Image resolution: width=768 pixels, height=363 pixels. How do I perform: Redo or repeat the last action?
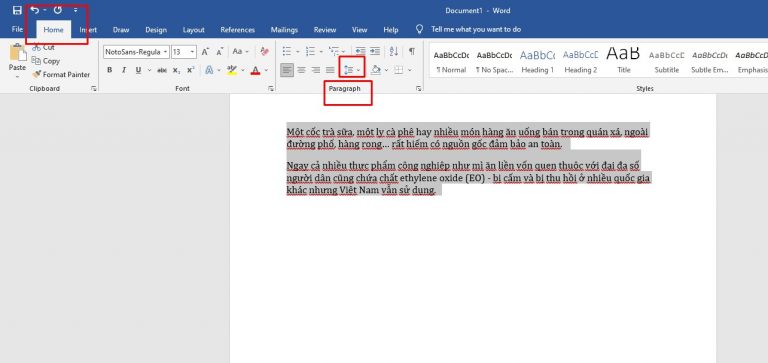tap(58, 10)
